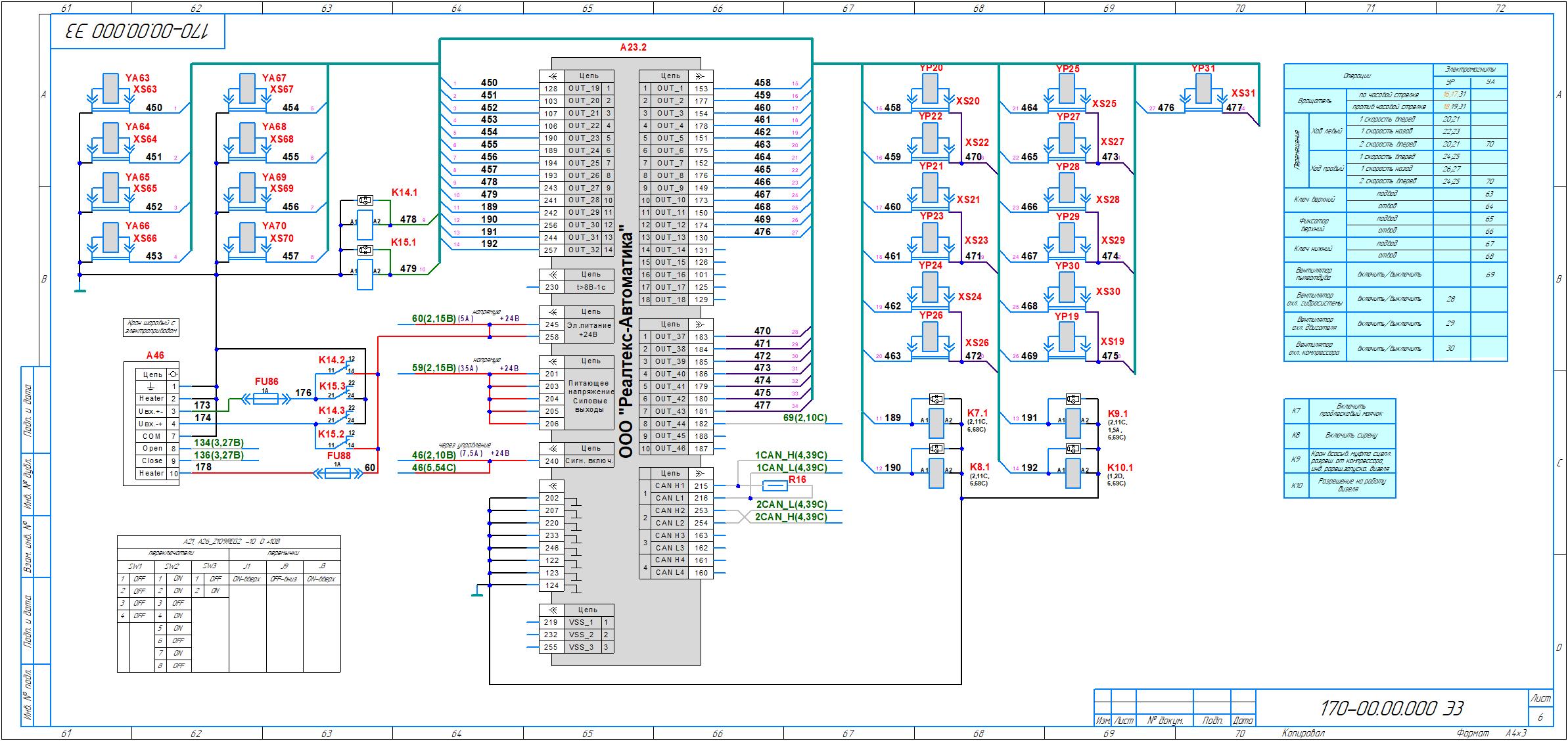
Task: Select the YP20 valve coil symbol
Action: tap(930, 88)
